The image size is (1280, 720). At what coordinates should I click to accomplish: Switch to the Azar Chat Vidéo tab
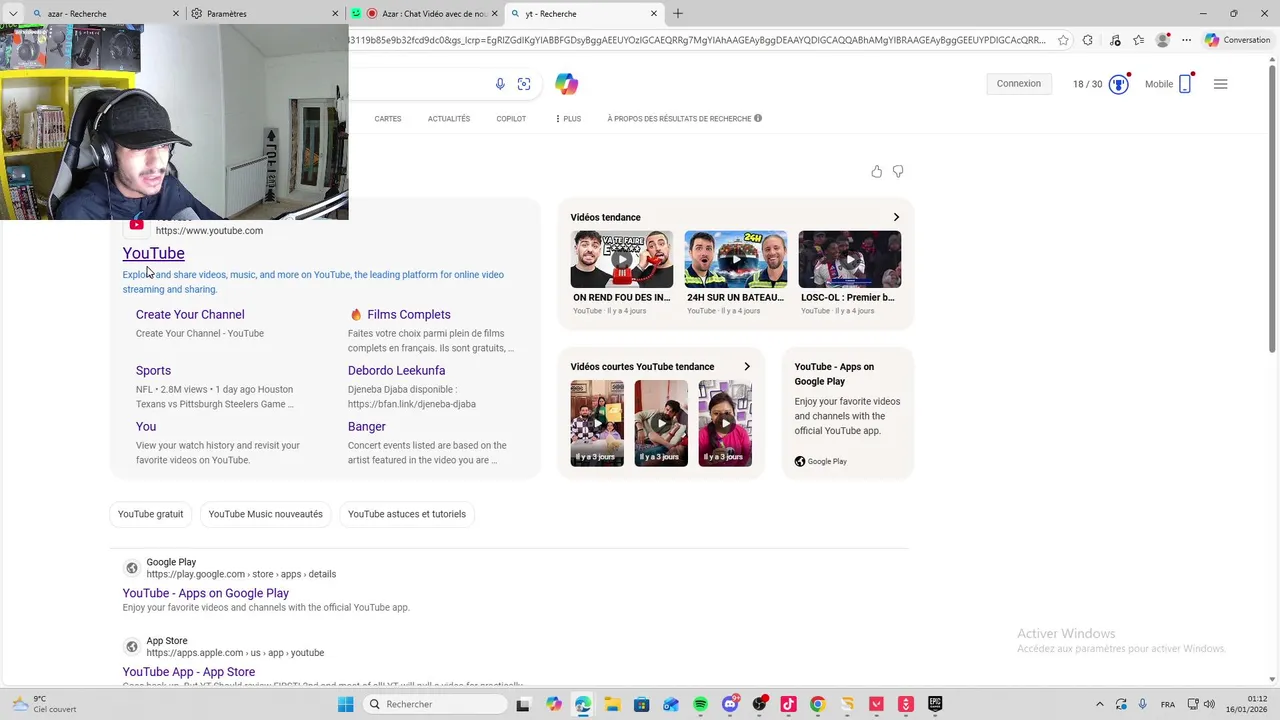[x=425, y=13]
